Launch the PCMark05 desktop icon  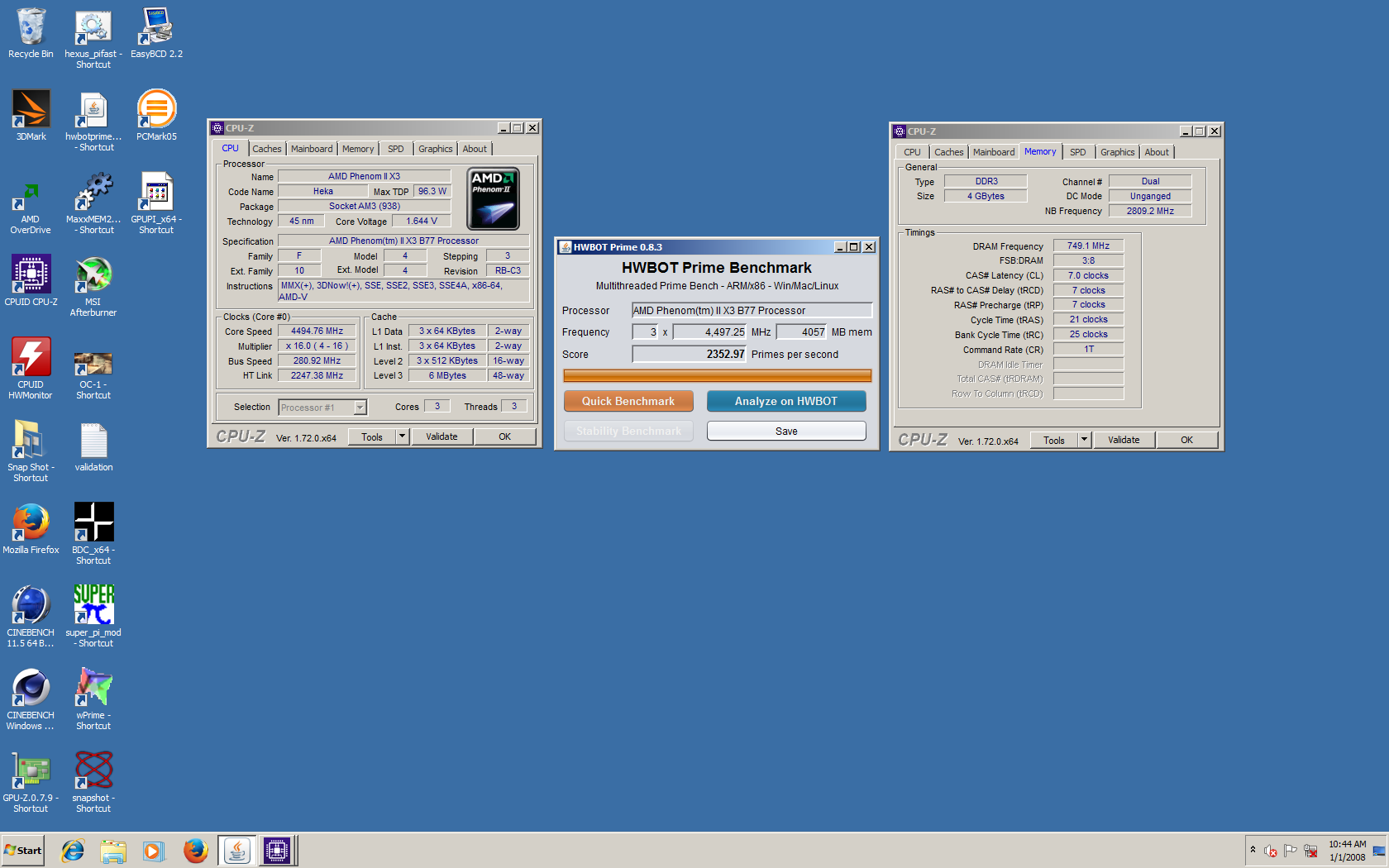pyautogui.click(x=156, y=117)
